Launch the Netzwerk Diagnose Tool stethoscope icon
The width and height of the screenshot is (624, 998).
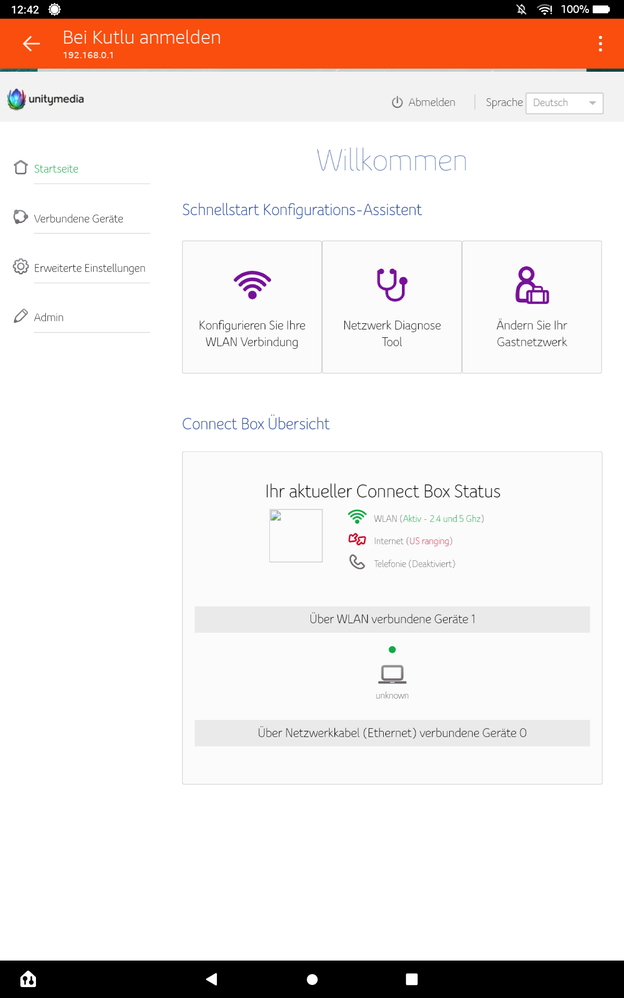coord(391,286)
